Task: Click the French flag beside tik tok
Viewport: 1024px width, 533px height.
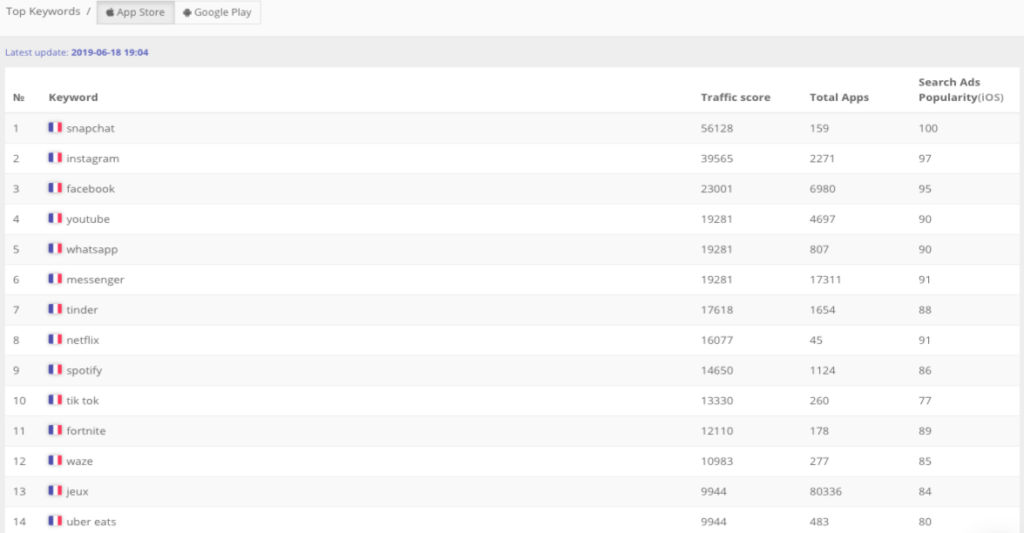Action: (55, 400)
